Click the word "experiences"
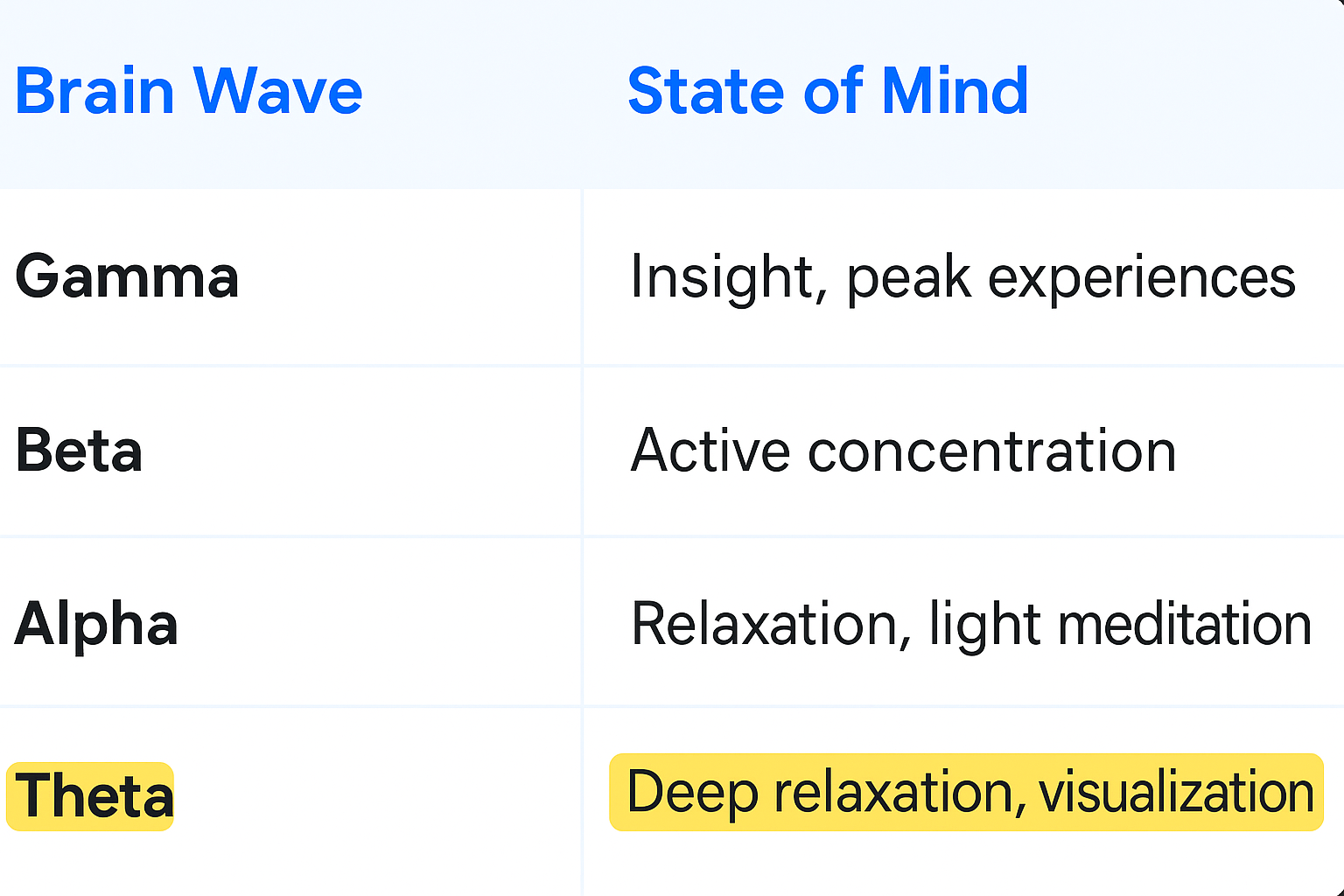This screenshot has width=1344, height=896. pos(1141,278)
